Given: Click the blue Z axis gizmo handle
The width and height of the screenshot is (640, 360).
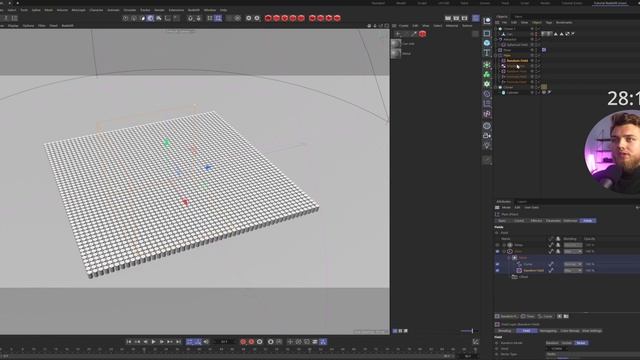Looking at the screenshot, I should point(208,167).
